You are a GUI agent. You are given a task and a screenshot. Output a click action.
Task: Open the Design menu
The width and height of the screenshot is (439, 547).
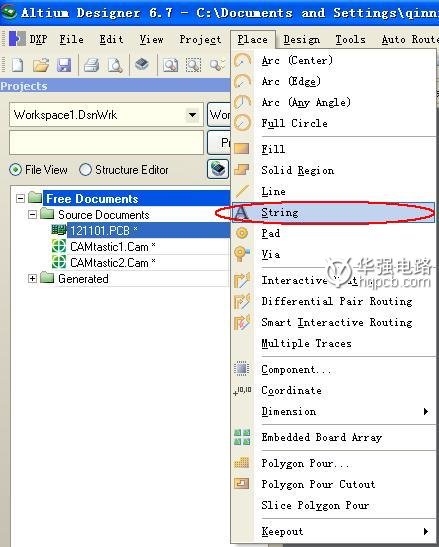(x=302, y=39)
